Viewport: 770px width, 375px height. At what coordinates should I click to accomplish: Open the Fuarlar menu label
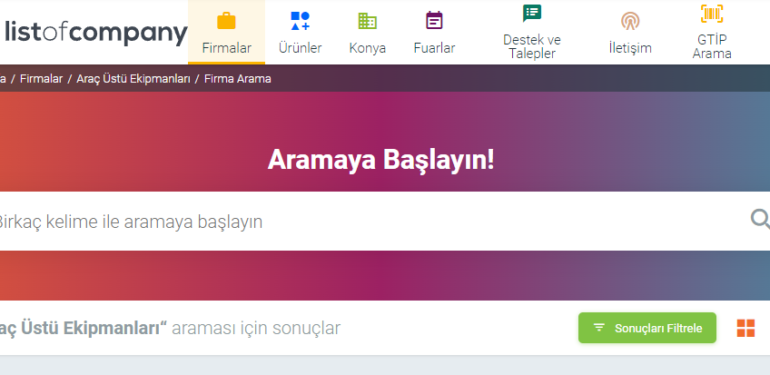[434, 48]
